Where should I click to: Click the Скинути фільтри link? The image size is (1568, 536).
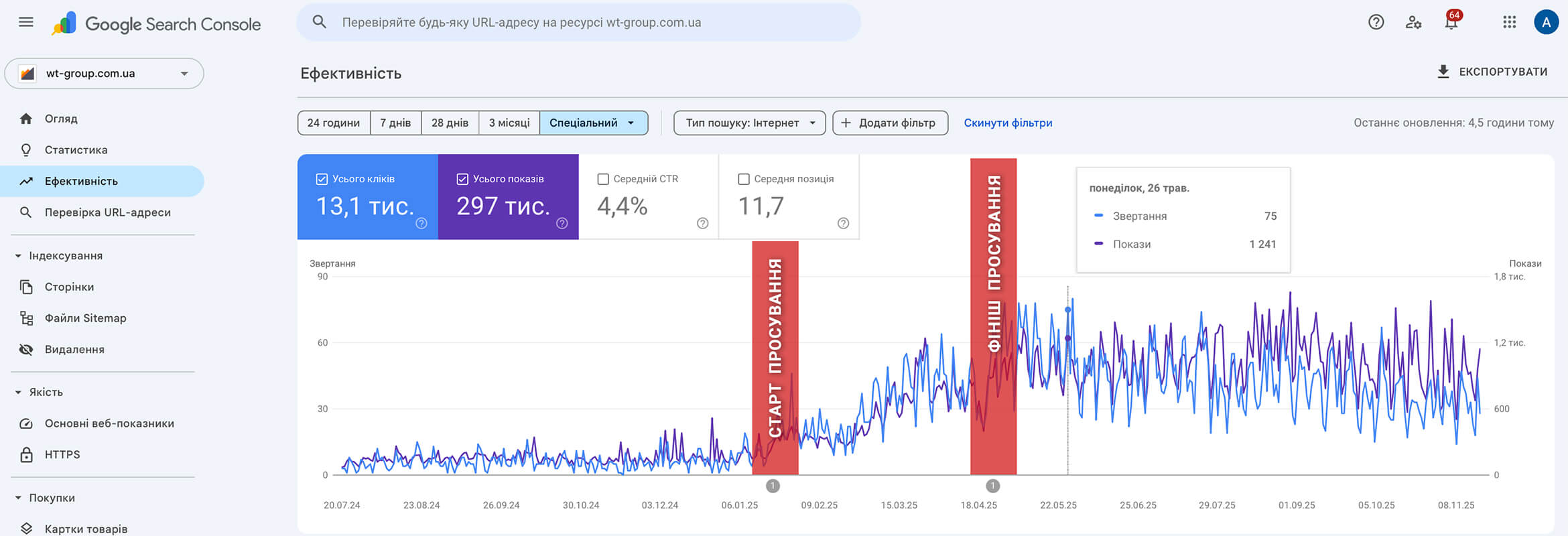(x=1008, y=123)
